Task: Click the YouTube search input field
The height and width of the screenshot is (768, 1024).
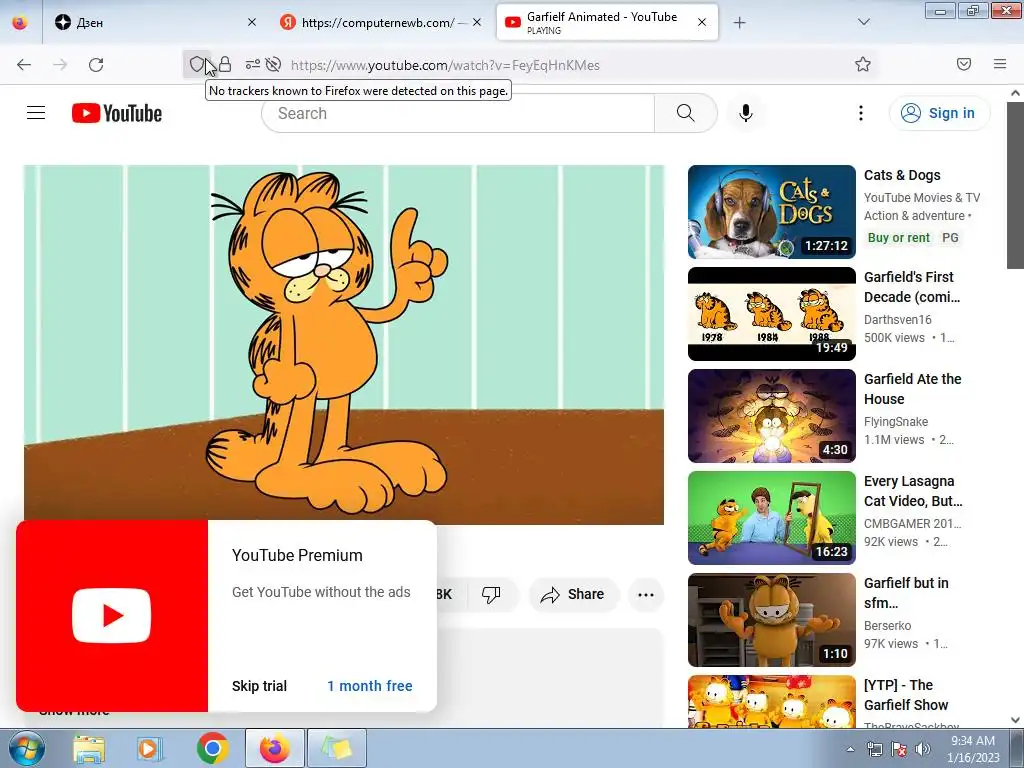Action: click(x=458, y=113)
